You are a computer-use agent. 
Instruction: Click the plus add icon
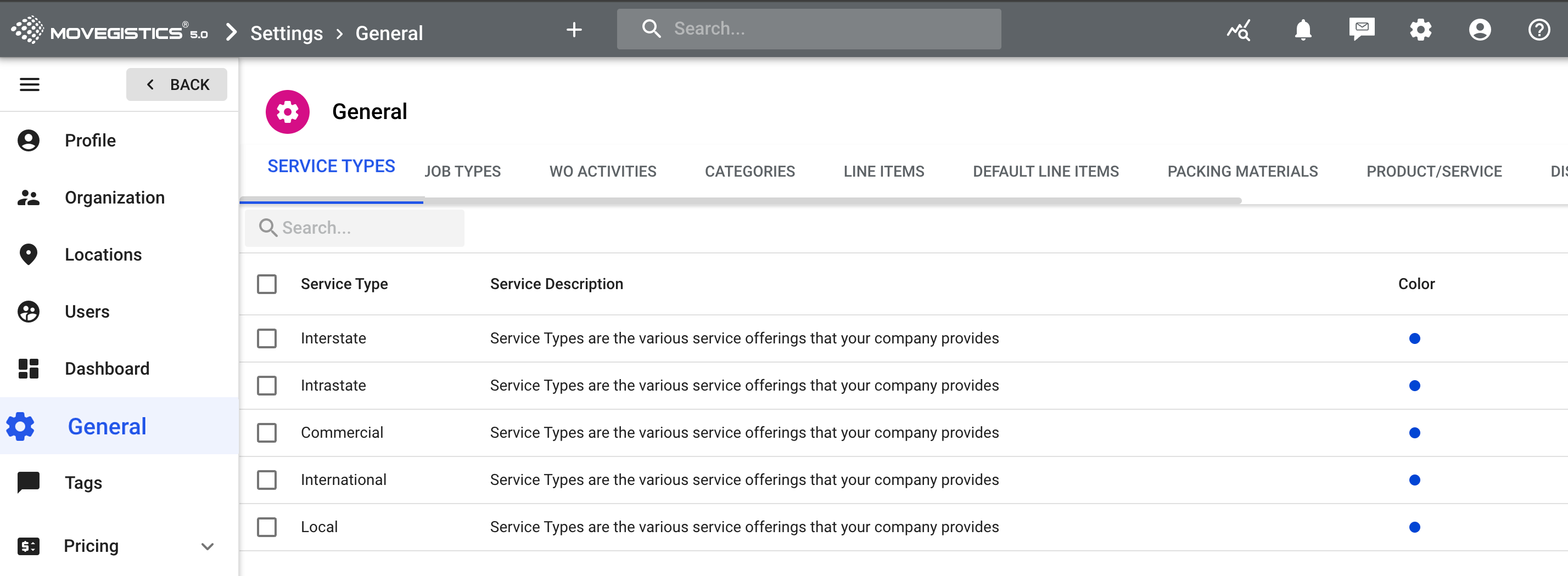tap(573, 29)
